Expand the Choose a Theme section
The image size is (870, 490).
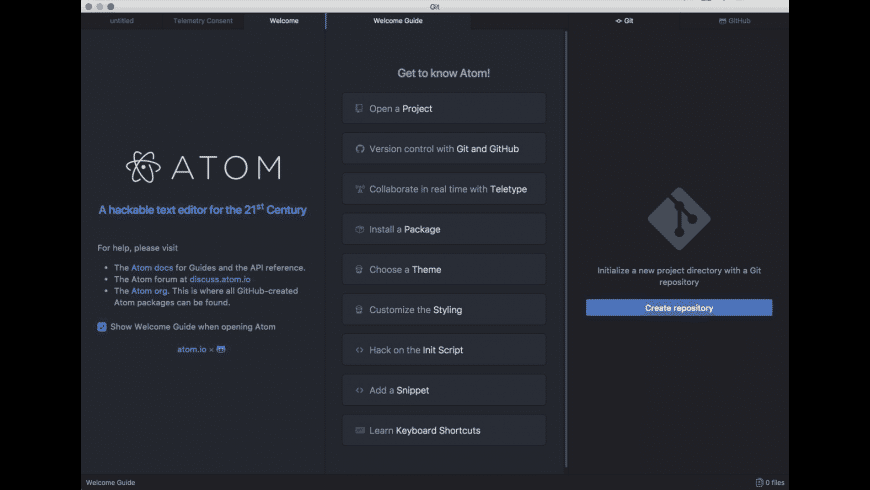444,269
